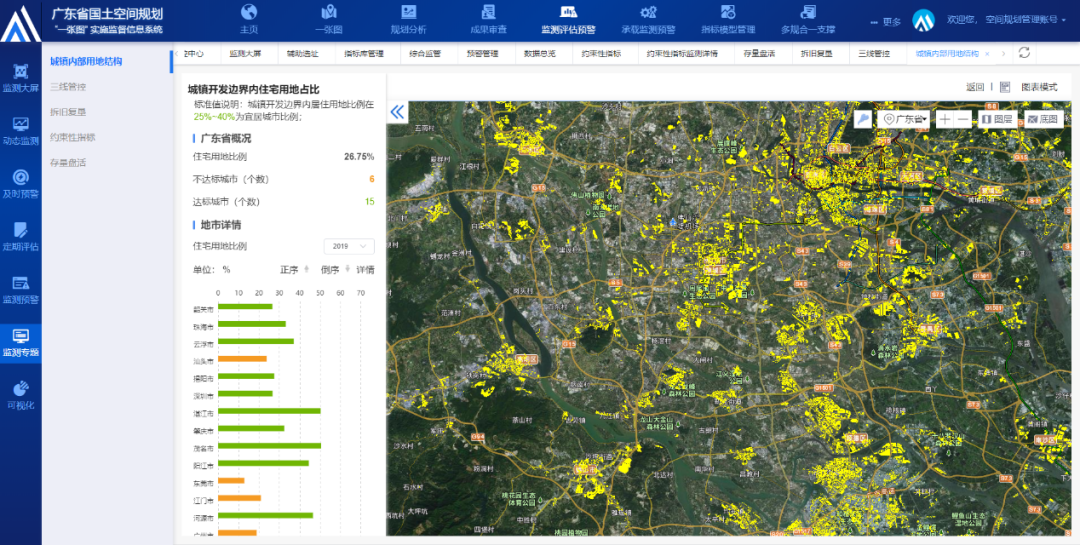The width and height of the screenshot is (1080, 545).
Task: Click the 达标城市 count value 15
Action: (370, 202)
